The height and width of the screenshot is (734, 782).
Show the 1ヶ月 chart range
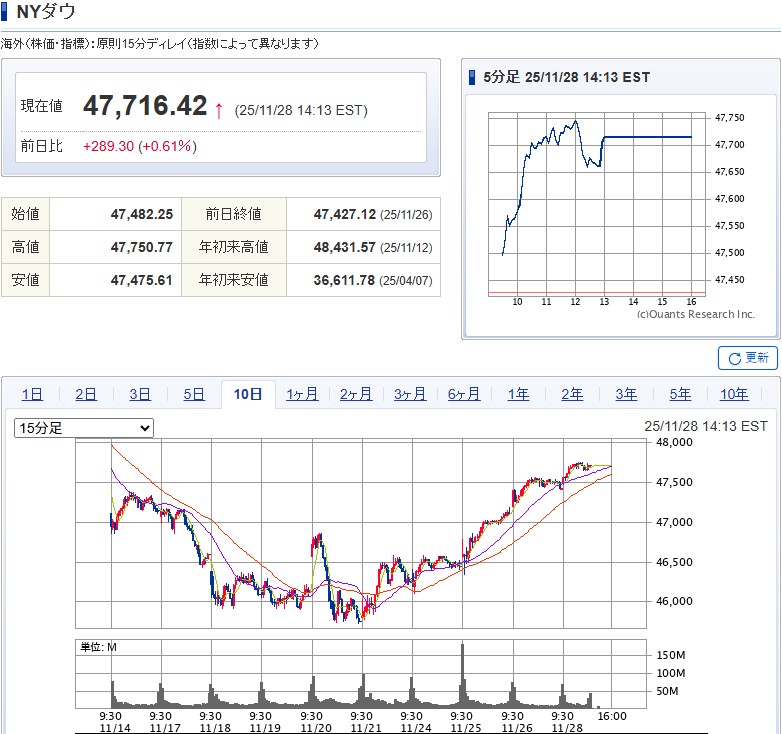click(302, 394)
